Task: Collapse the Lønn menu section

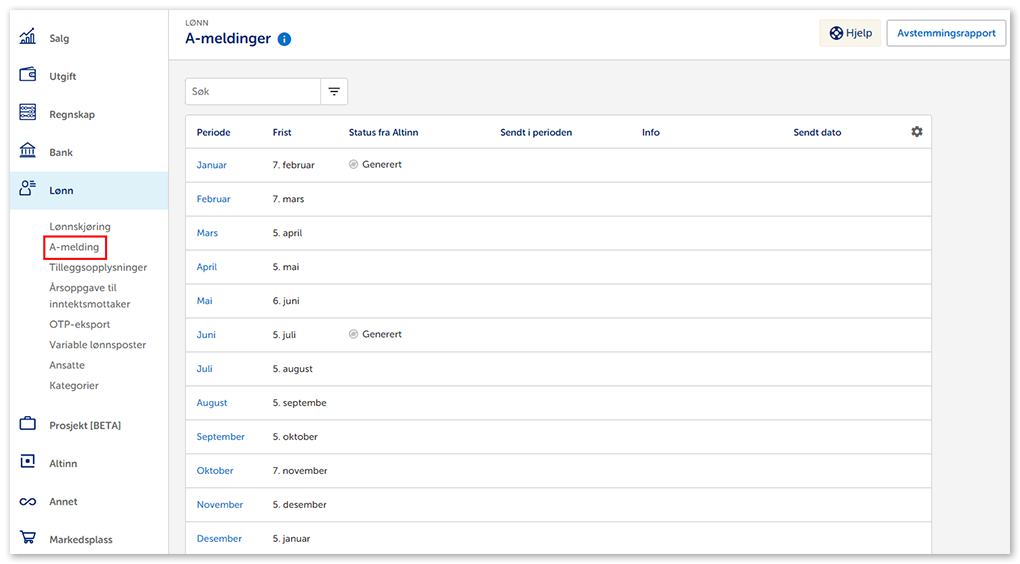Action: click(x=61, y=190)
